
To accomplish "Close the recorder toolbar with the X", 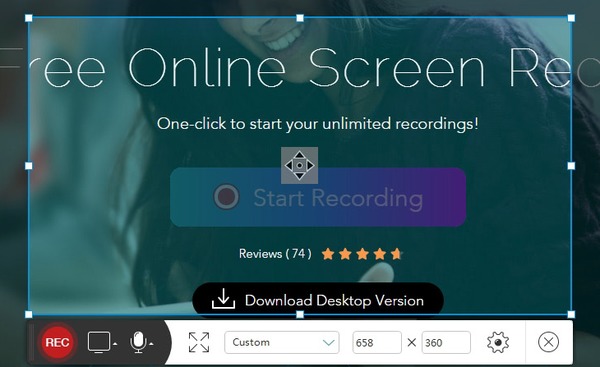I will tap(548, 342).
